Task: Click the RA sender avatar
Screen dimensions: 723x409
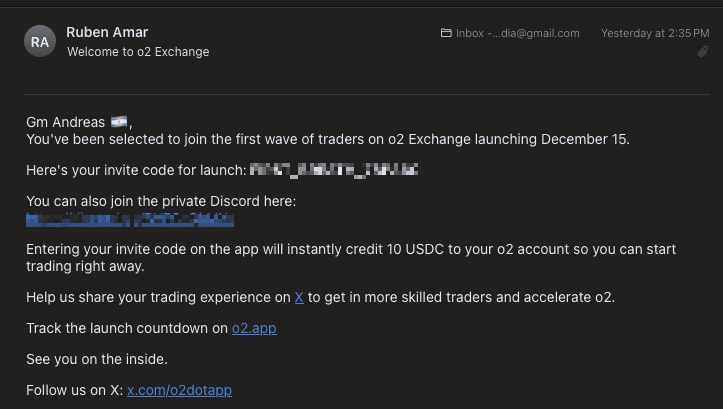Action: pos(39,42)
